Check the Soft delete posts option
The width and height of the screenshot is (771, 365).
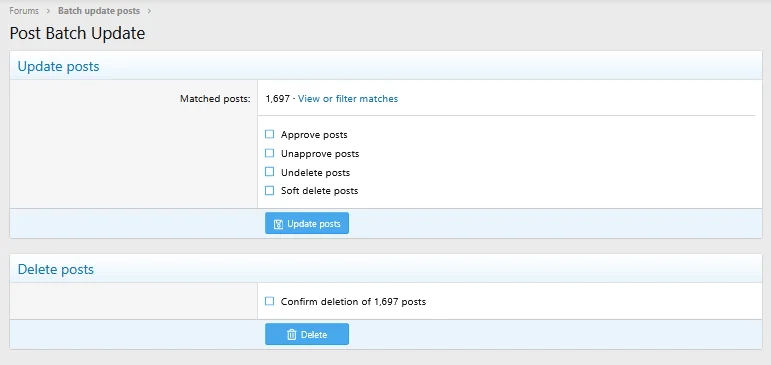tap(269, 191)
